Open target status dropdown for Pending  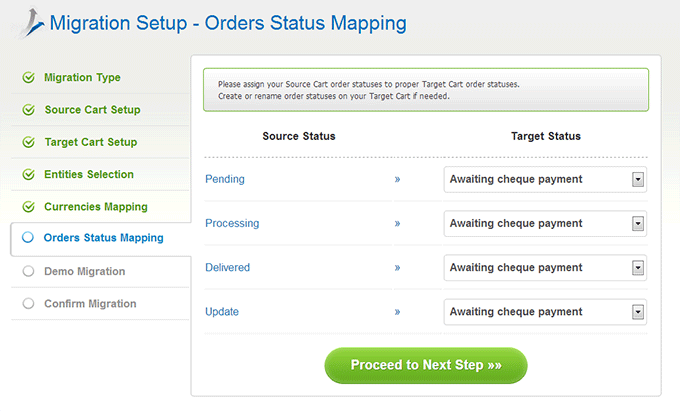point(545,179)
